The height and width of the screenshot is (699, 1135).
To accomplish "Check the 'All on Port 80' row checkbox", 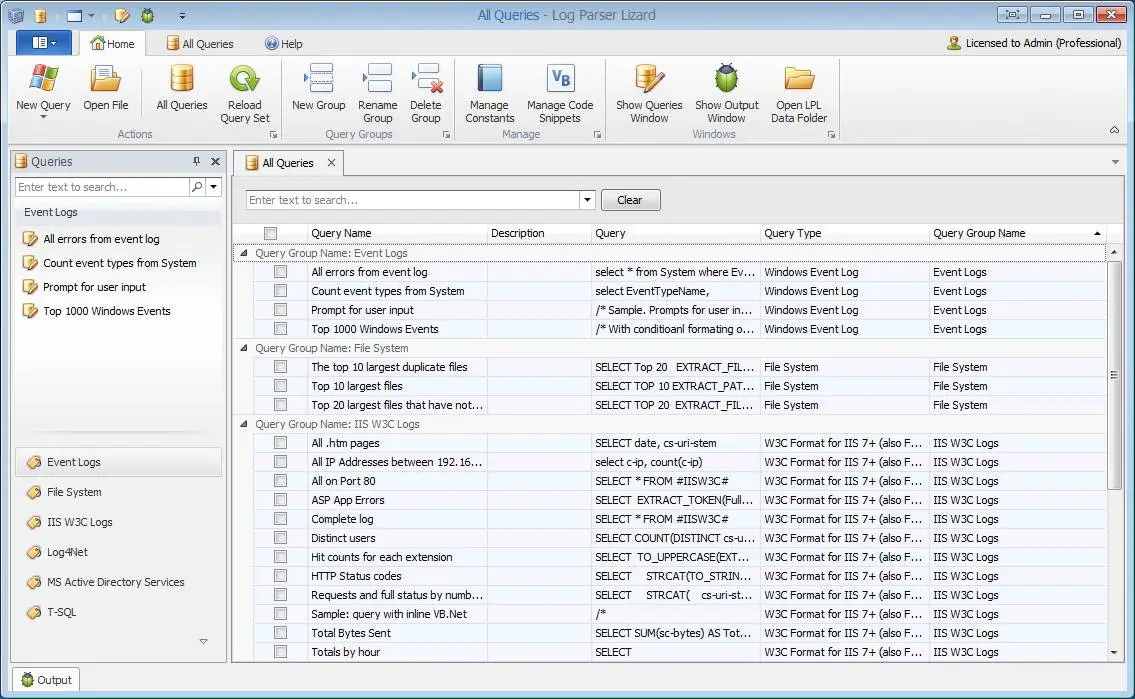I will point(280,480).
